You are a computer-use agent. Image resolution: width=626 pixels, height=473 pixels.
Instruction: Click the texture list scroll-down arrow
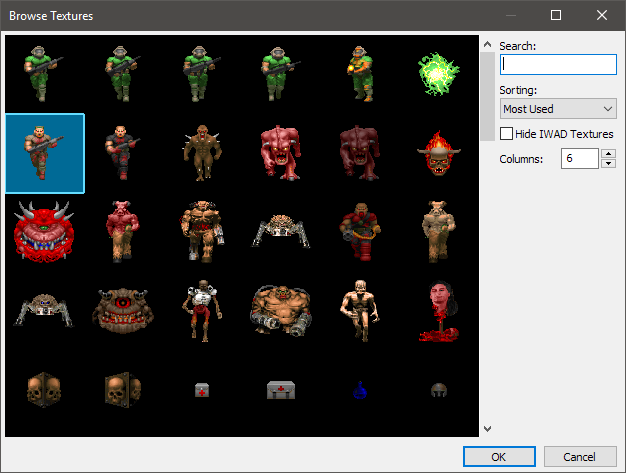(487, 429)
